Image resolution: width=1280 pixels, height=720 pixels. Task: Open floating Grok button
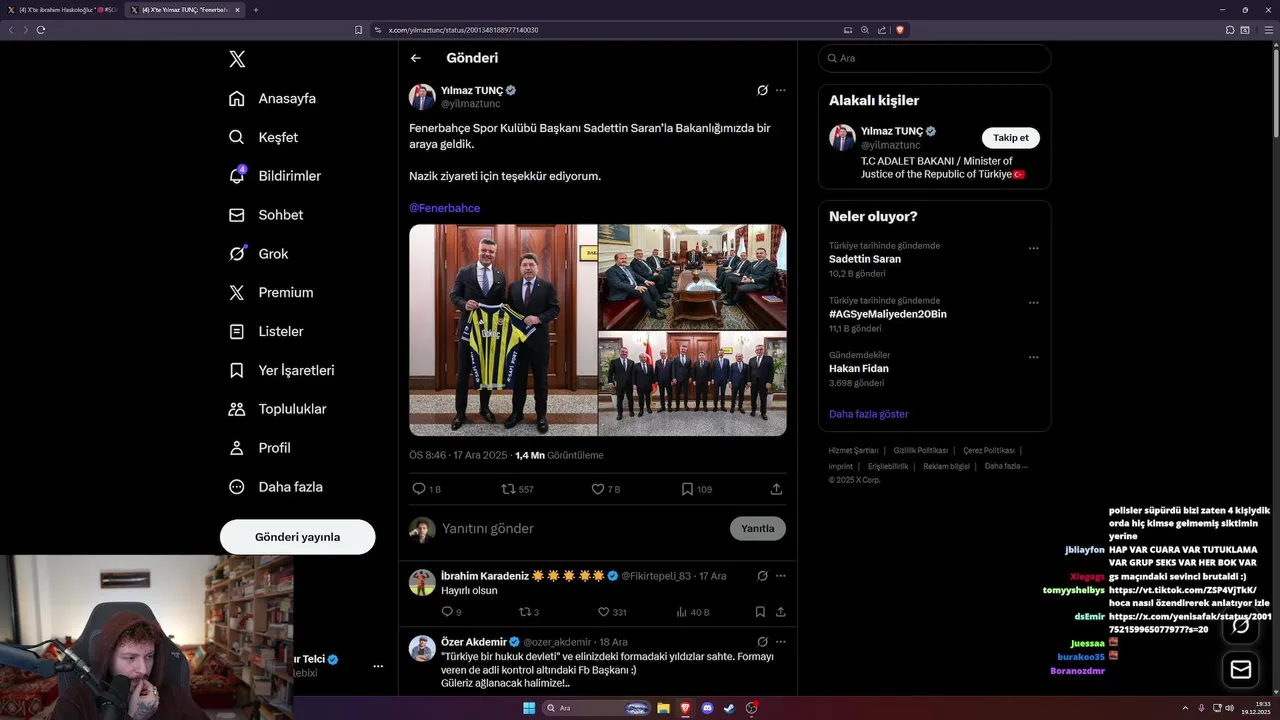click(x=1241, y=626)
